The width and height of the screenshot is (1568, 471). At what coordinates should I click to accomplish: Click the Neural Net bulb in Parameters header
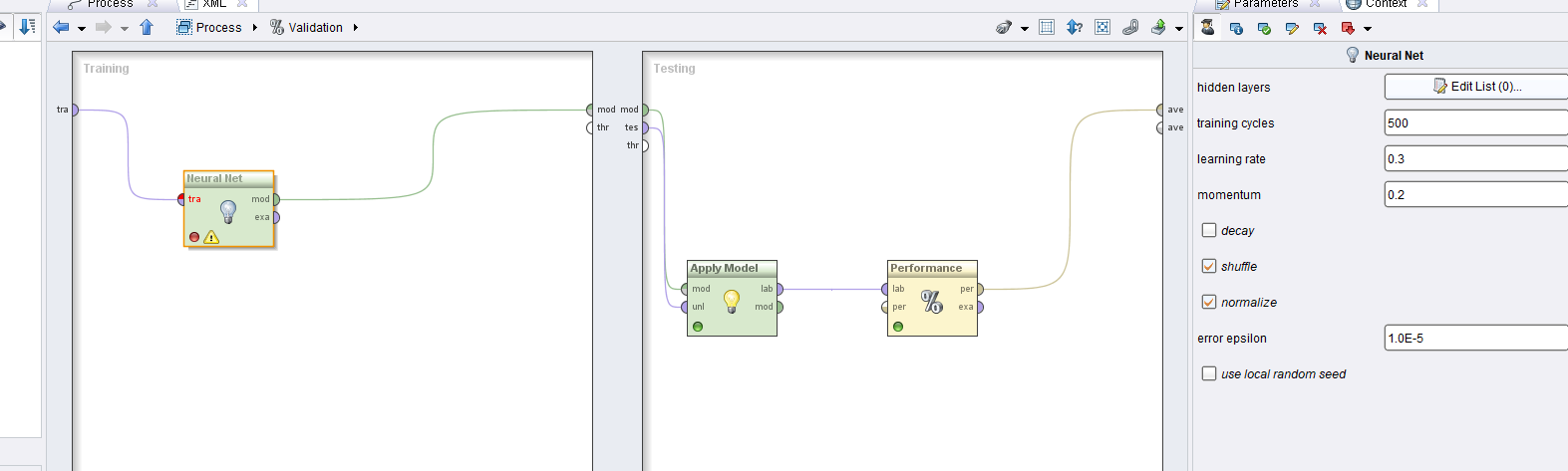tap(1353, 55)
